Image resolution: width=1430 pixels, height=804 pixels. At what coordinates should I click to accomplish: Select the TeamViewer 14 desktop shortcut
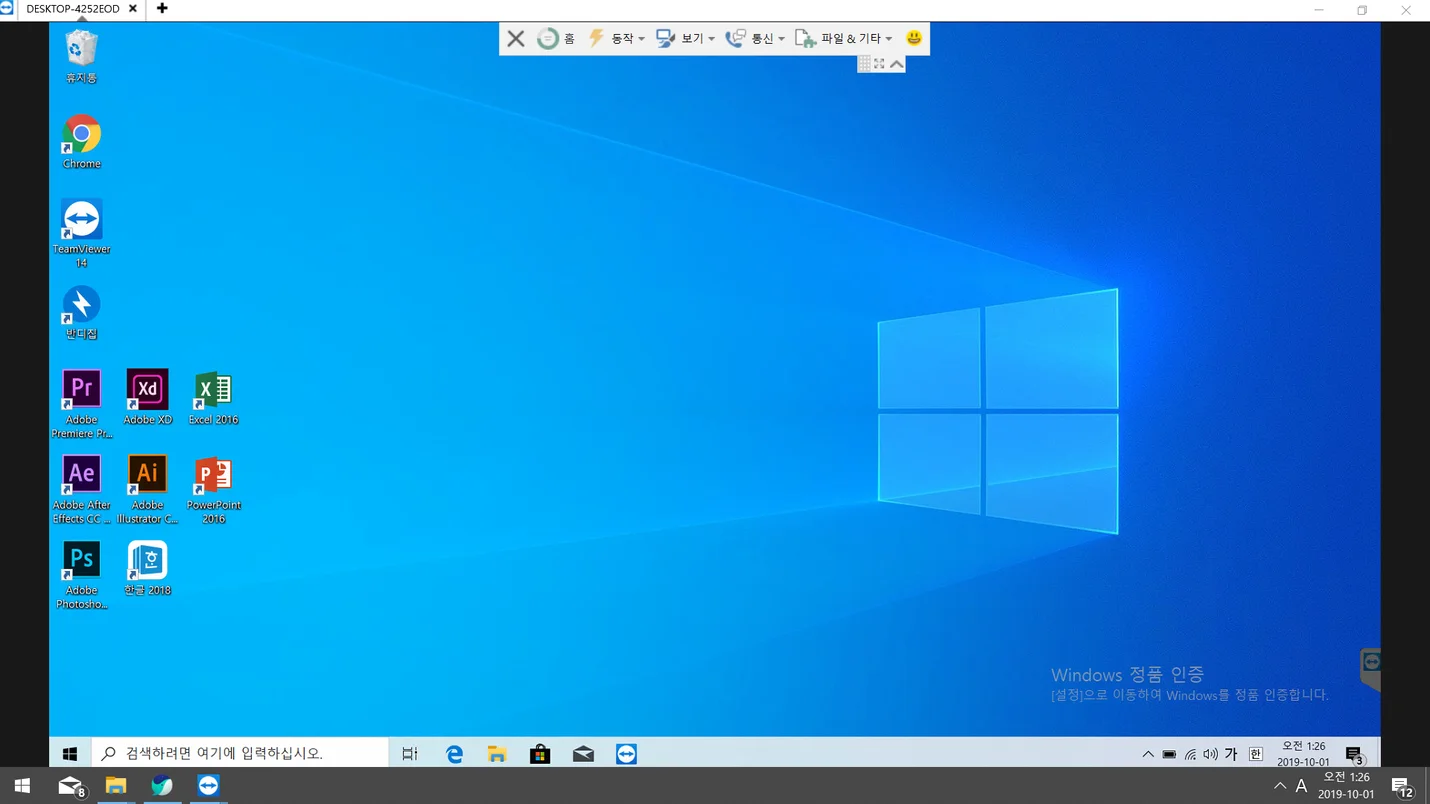click(x=81, y=233)
